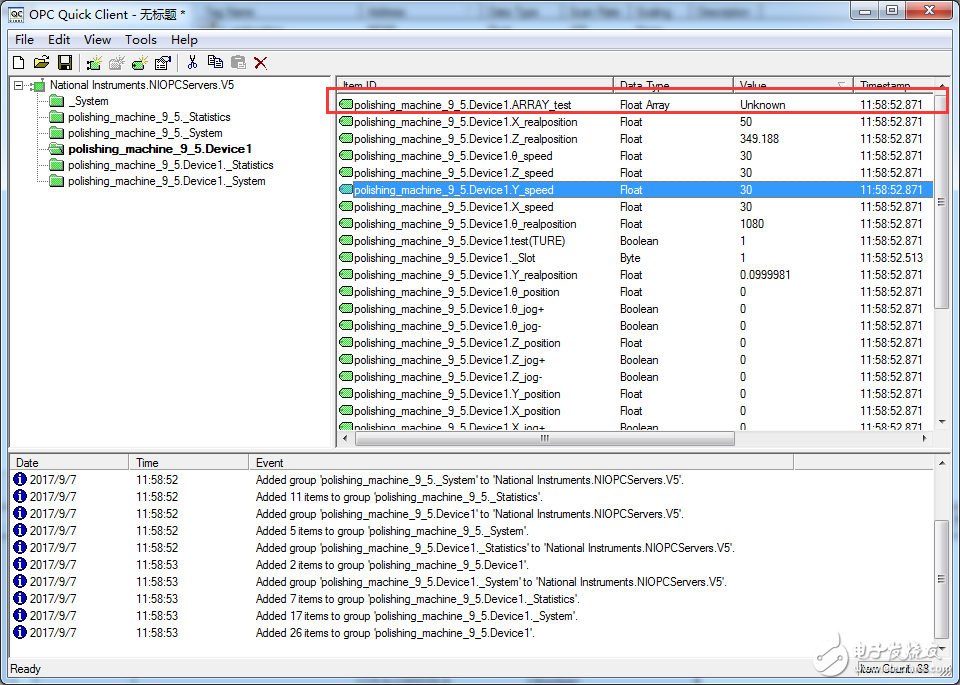Click the New Item toolbar icon

pyautogui.click(x=140, y=62)
